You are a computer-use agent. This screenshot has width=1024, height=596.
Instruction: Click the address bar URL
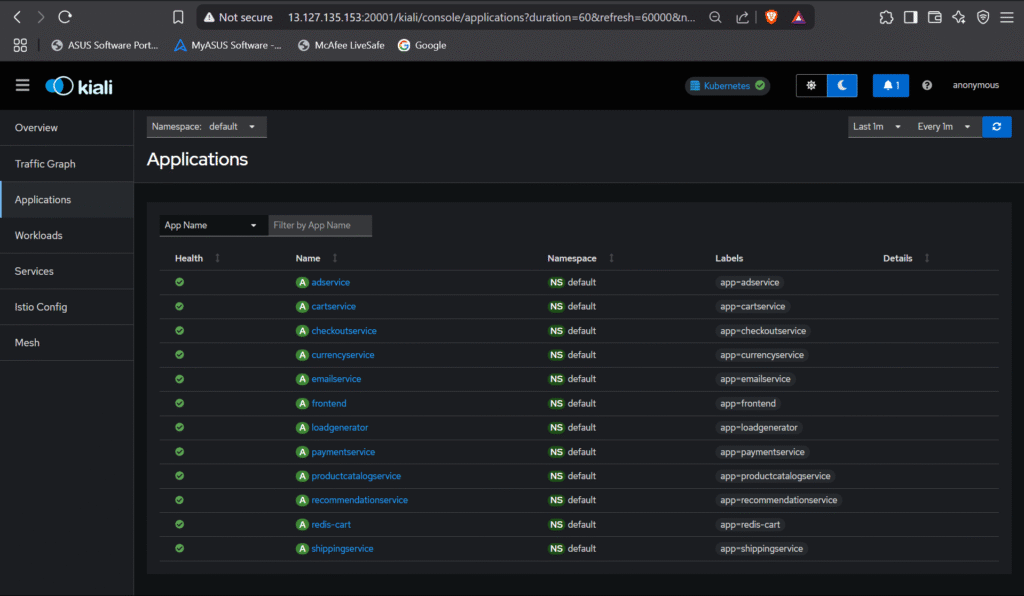coord(491,17)
